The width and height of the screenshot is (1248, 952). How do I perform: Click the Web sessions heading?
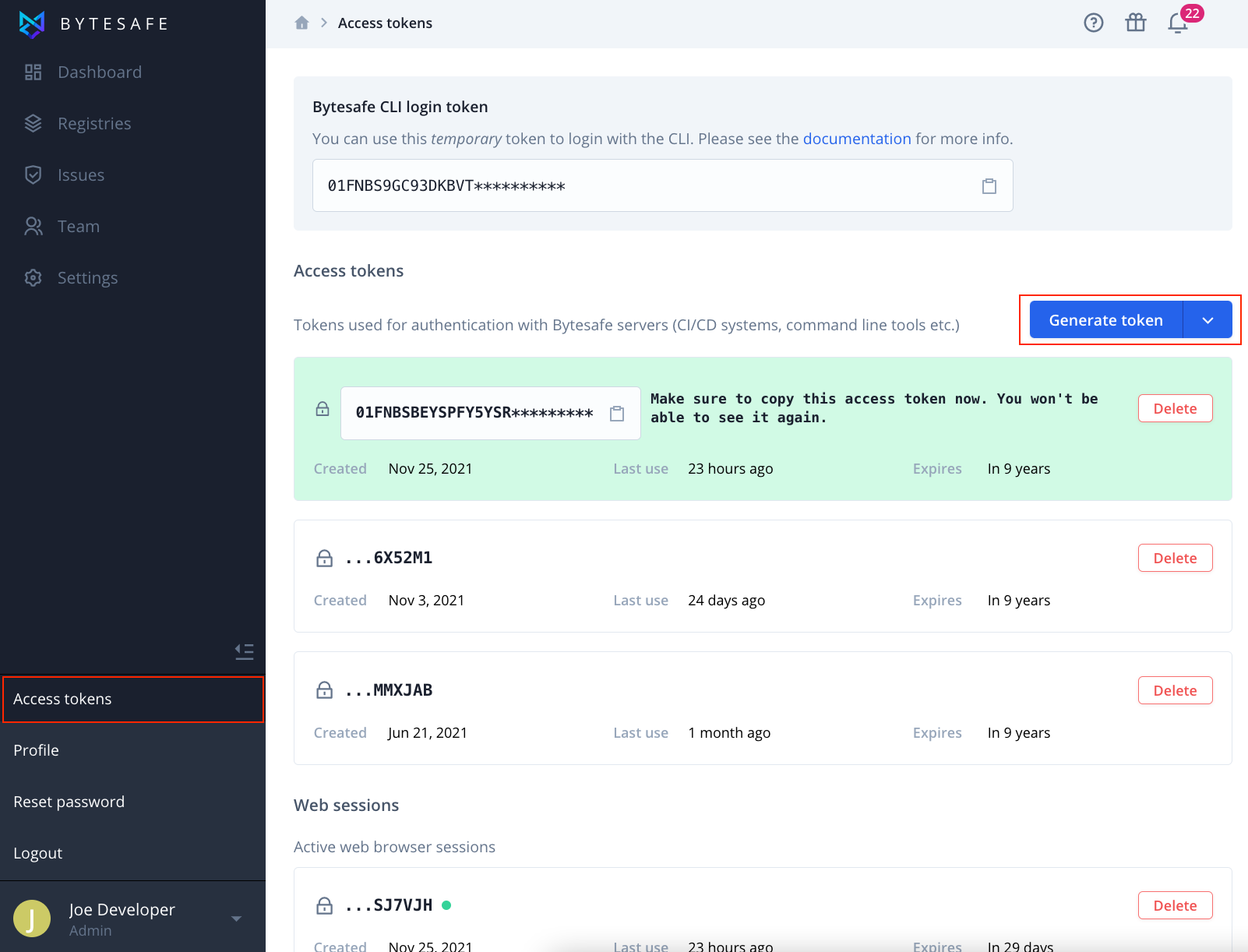pos(346,806)
